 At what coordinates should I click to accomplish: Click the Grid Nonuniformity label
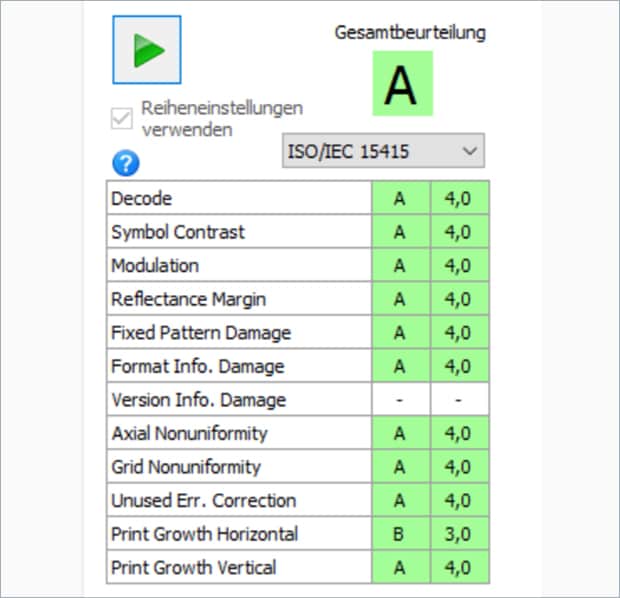click(x=186, y=467)
